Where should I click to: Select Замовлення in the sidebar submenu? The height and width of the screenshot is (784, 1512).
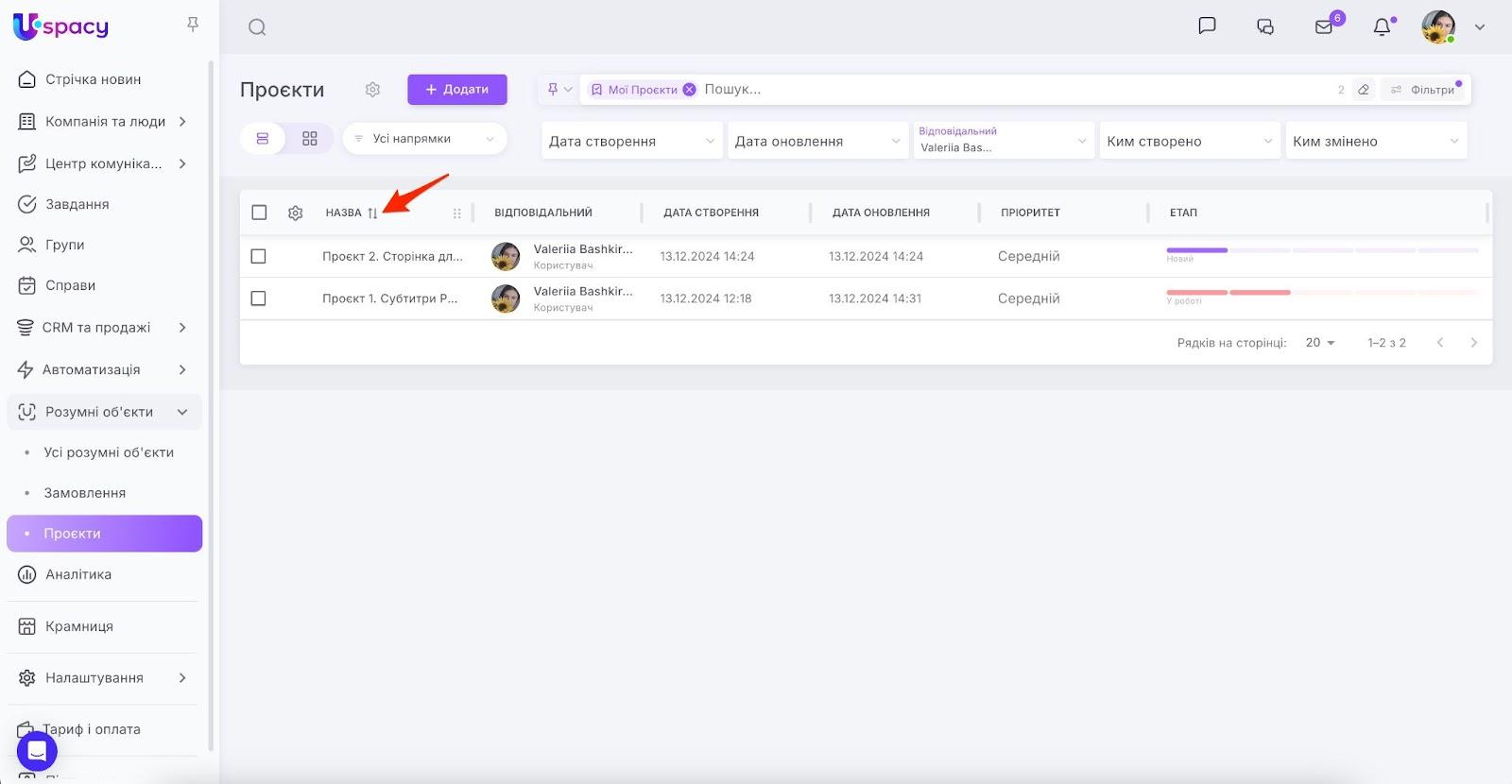click(x=85, y=493)
